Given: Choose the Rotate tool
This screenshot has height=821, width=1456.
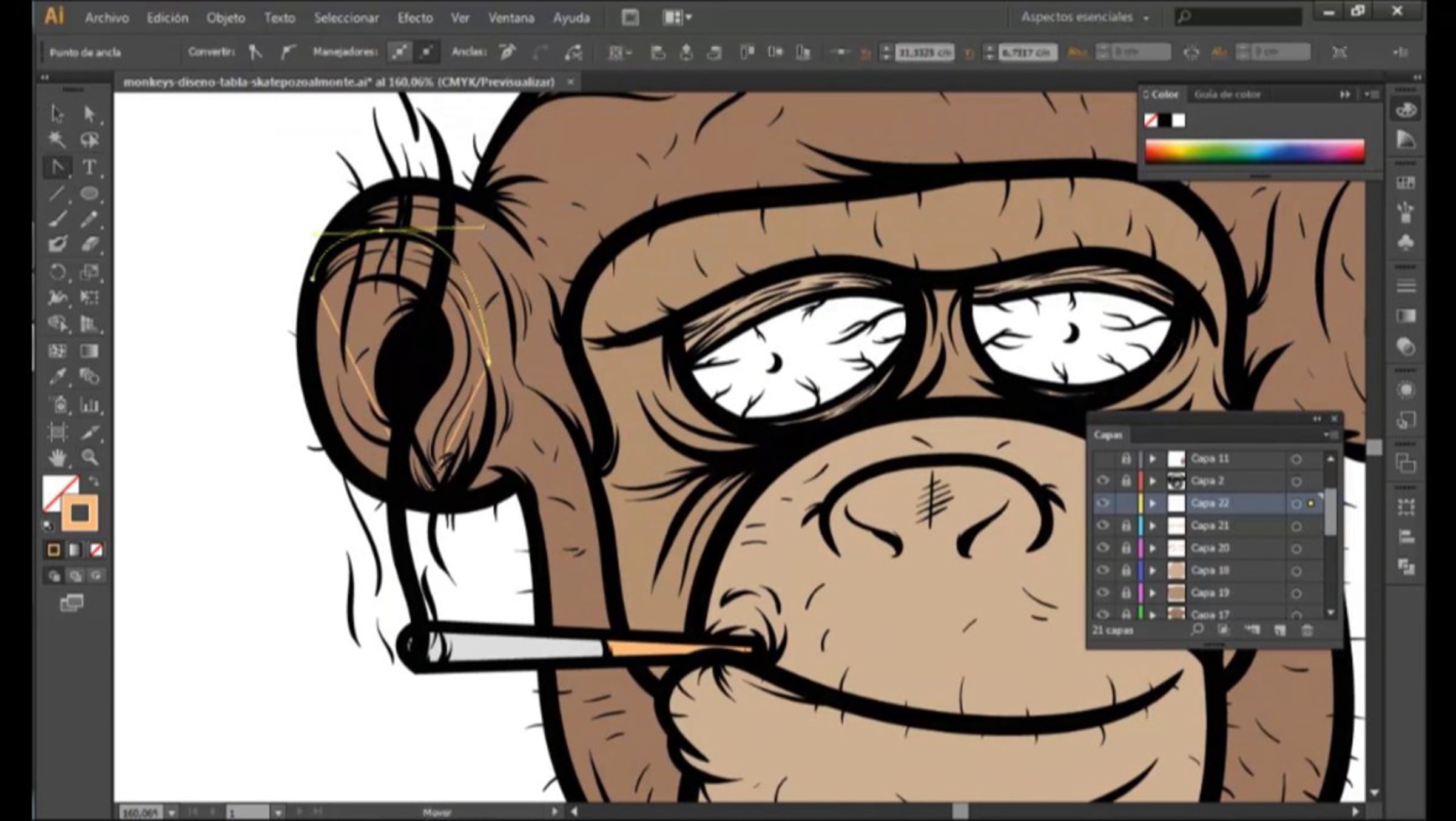Looking at the screenshot, I should click(x=58, y=271).
